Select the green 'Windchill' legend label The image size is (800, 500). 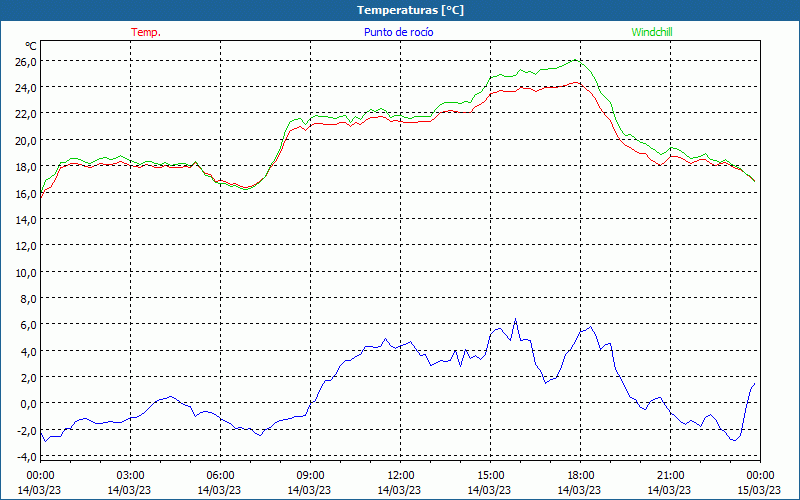(652, 32)
